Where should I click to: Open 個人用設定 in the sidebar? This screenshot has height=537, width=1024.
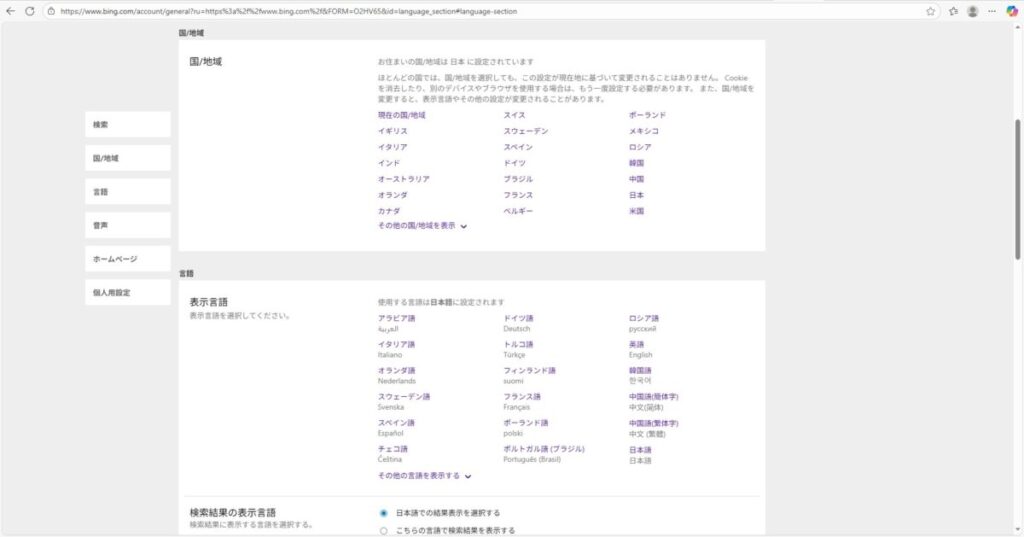tap(128, 293)
